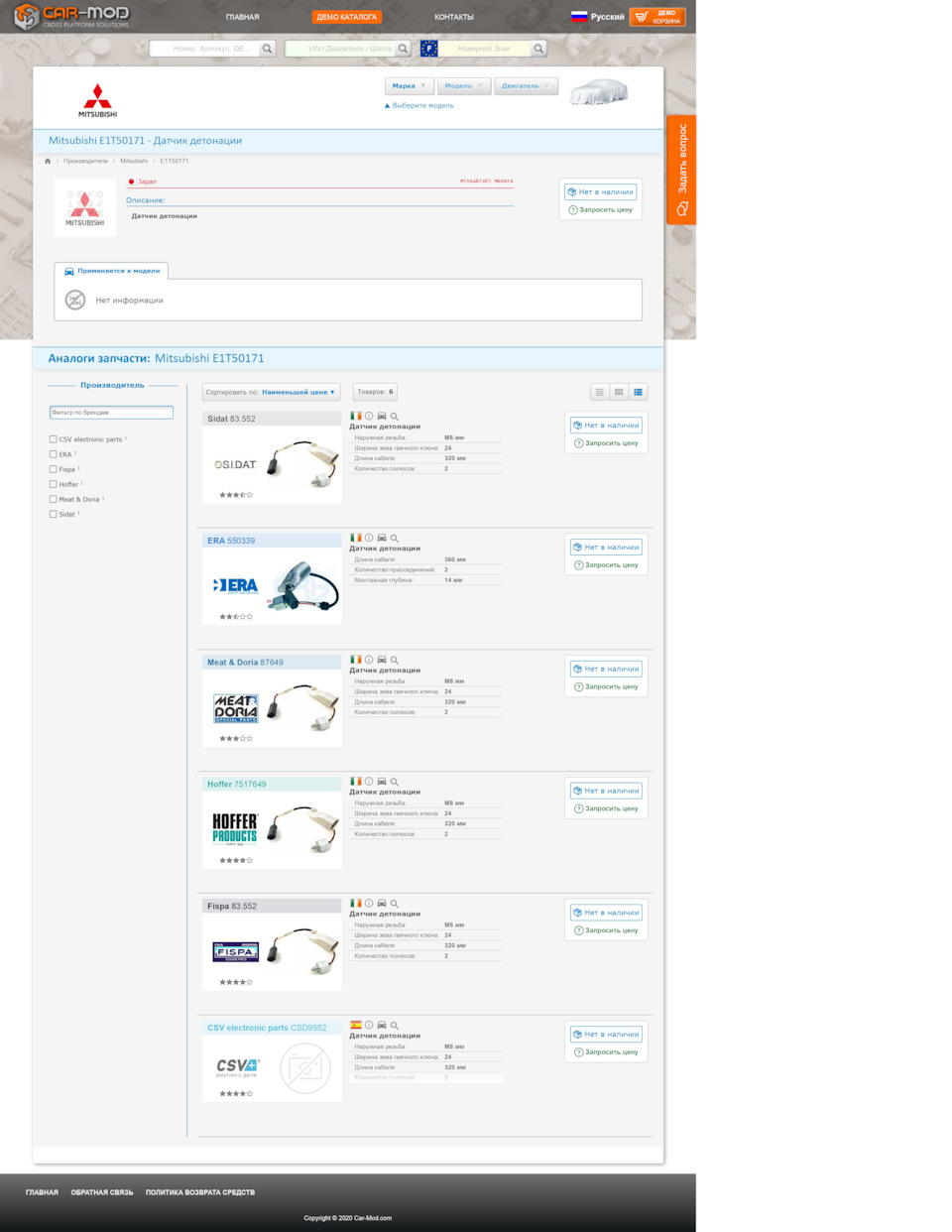This screenshot has height=1232, width=952.
Task: Click Запросить цену for CSV CSD9552
Action: [606, 1052]
